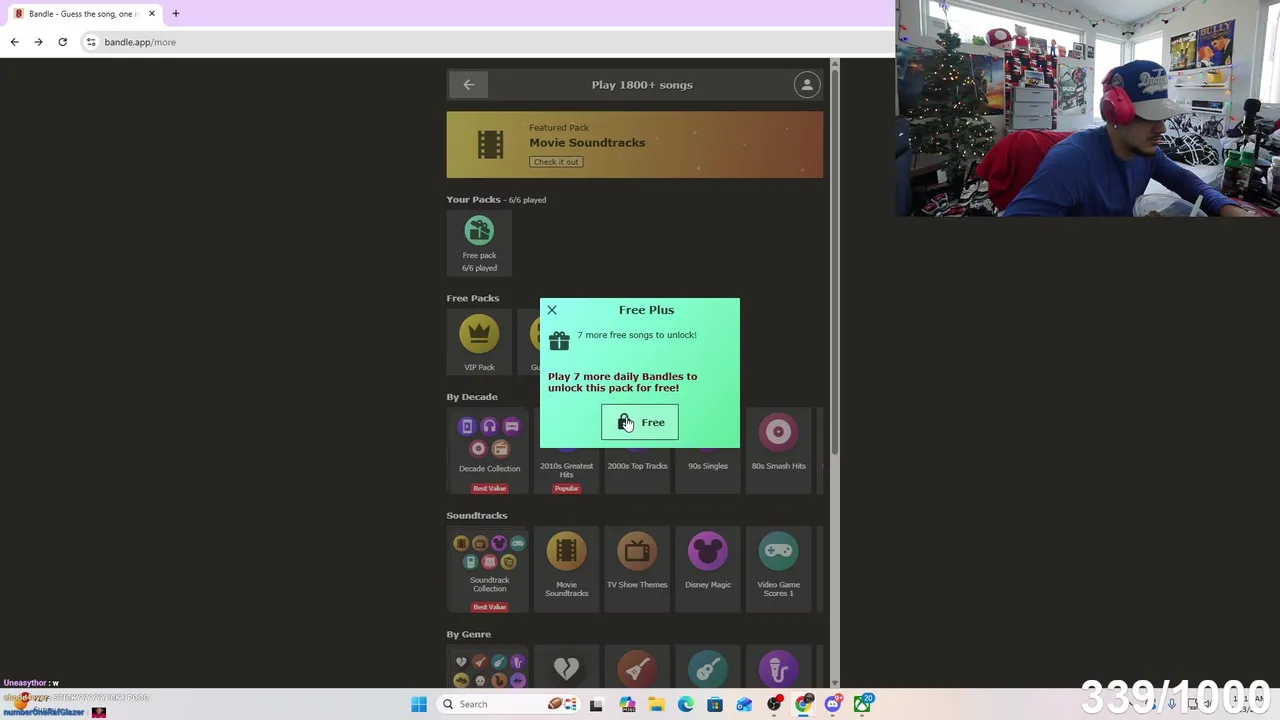Click the Free unlock button
This screenshot has width=1280, height=720.
640,422
